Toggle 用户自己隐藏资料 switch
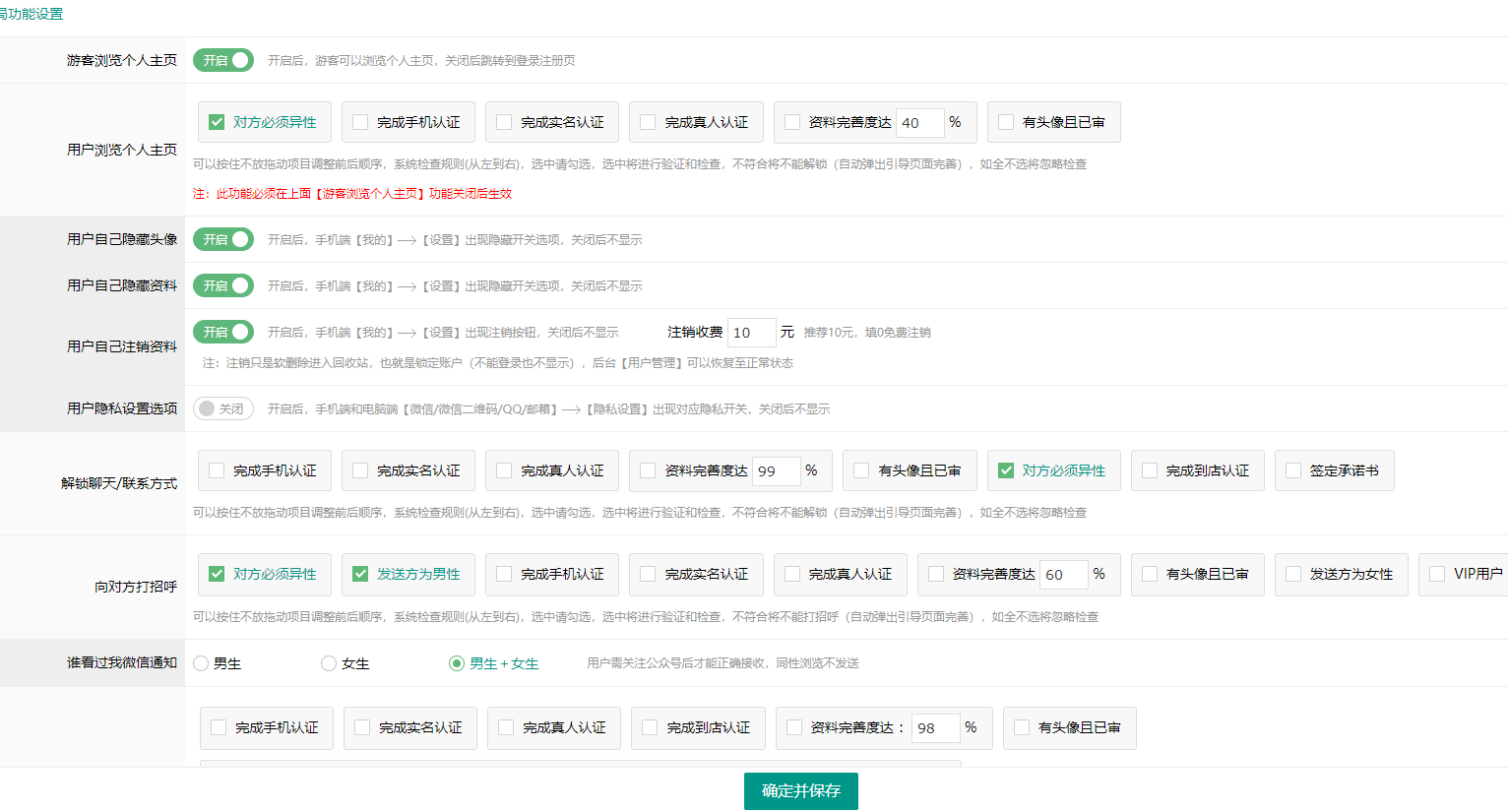The image size is (1508, 812). click(223, 285)
